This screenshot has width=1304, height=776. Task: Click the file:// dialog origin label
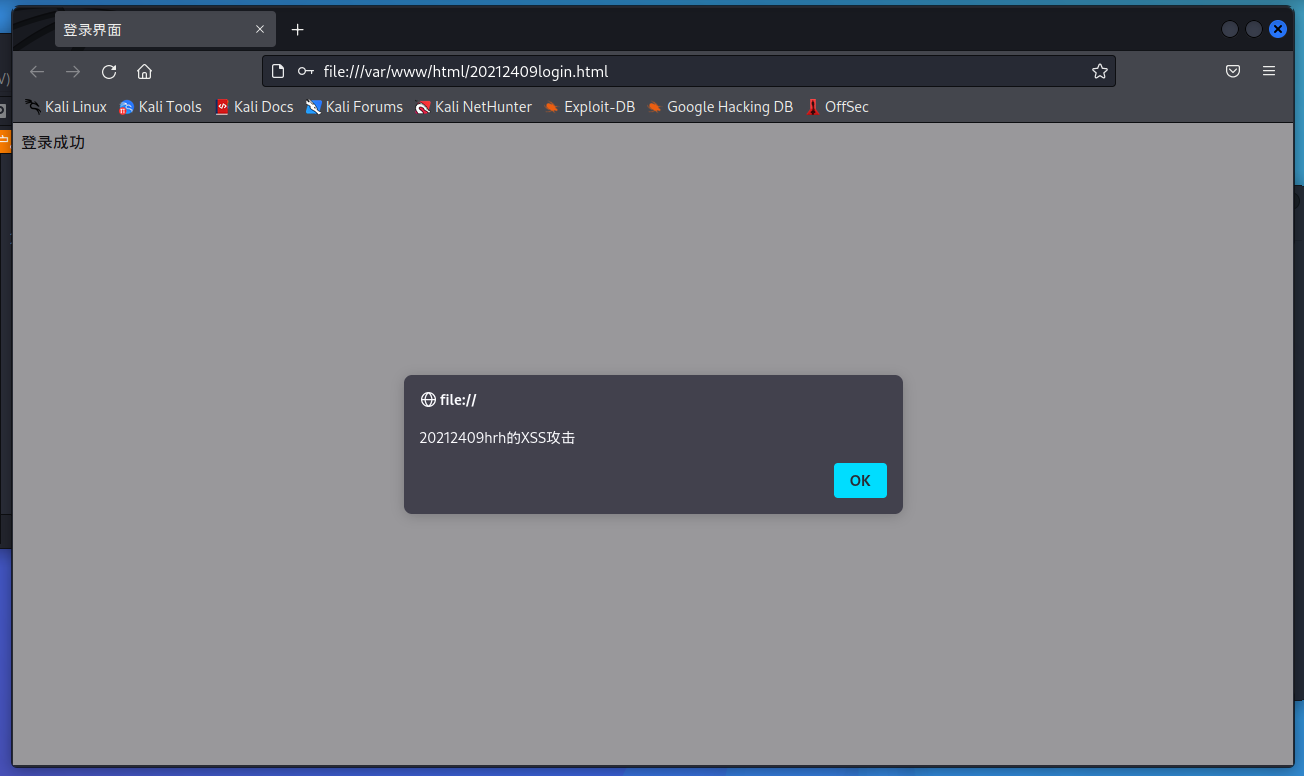tap(458, 400)
